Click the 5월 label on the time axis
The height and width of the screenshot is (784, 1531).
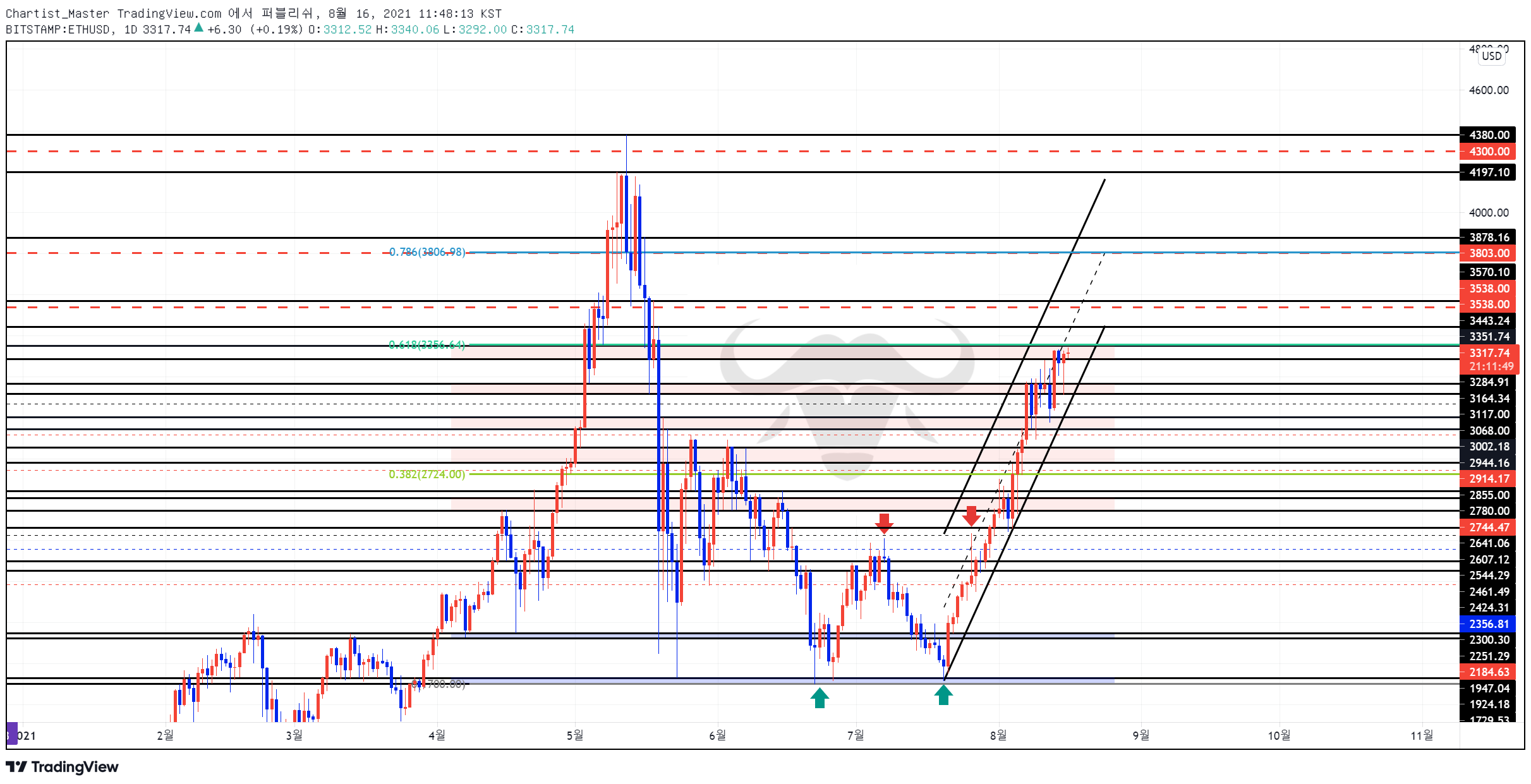(575, 735)
